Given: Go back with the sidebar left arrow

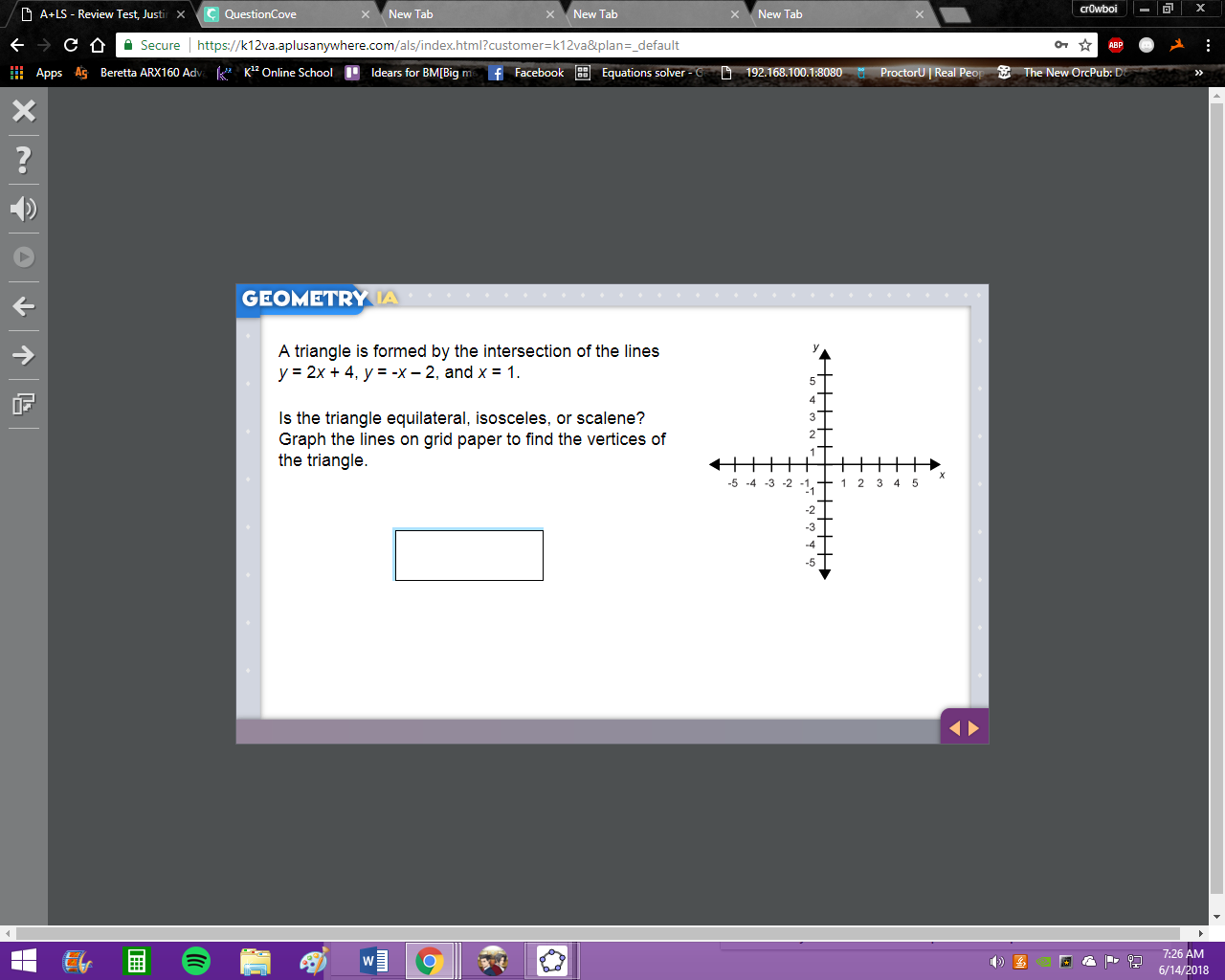Looking at the screenshot, I should [x=24, y=306].
